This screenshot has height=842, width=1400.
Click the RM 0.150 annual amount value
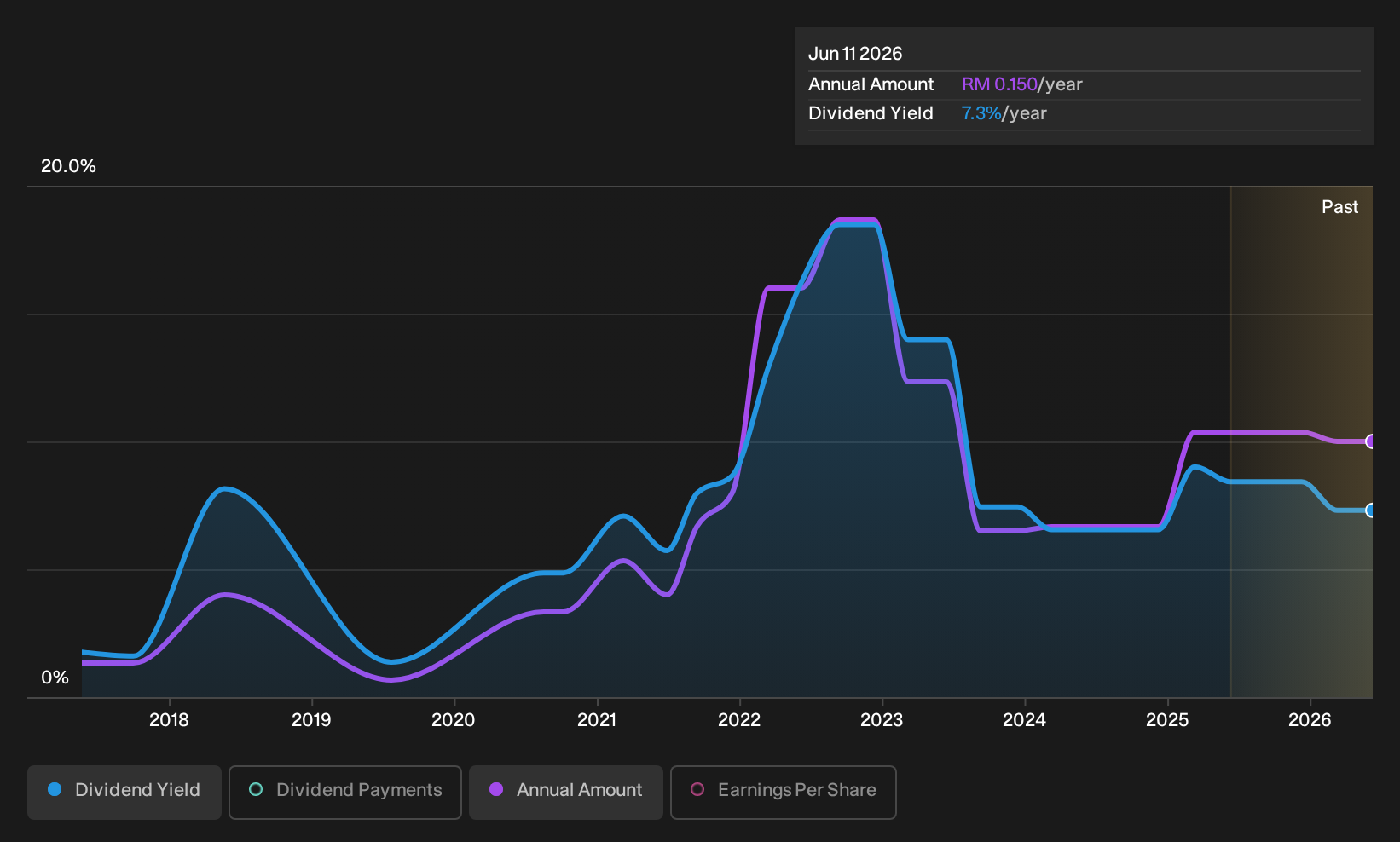pyautogui.click(x=999, y=84)
